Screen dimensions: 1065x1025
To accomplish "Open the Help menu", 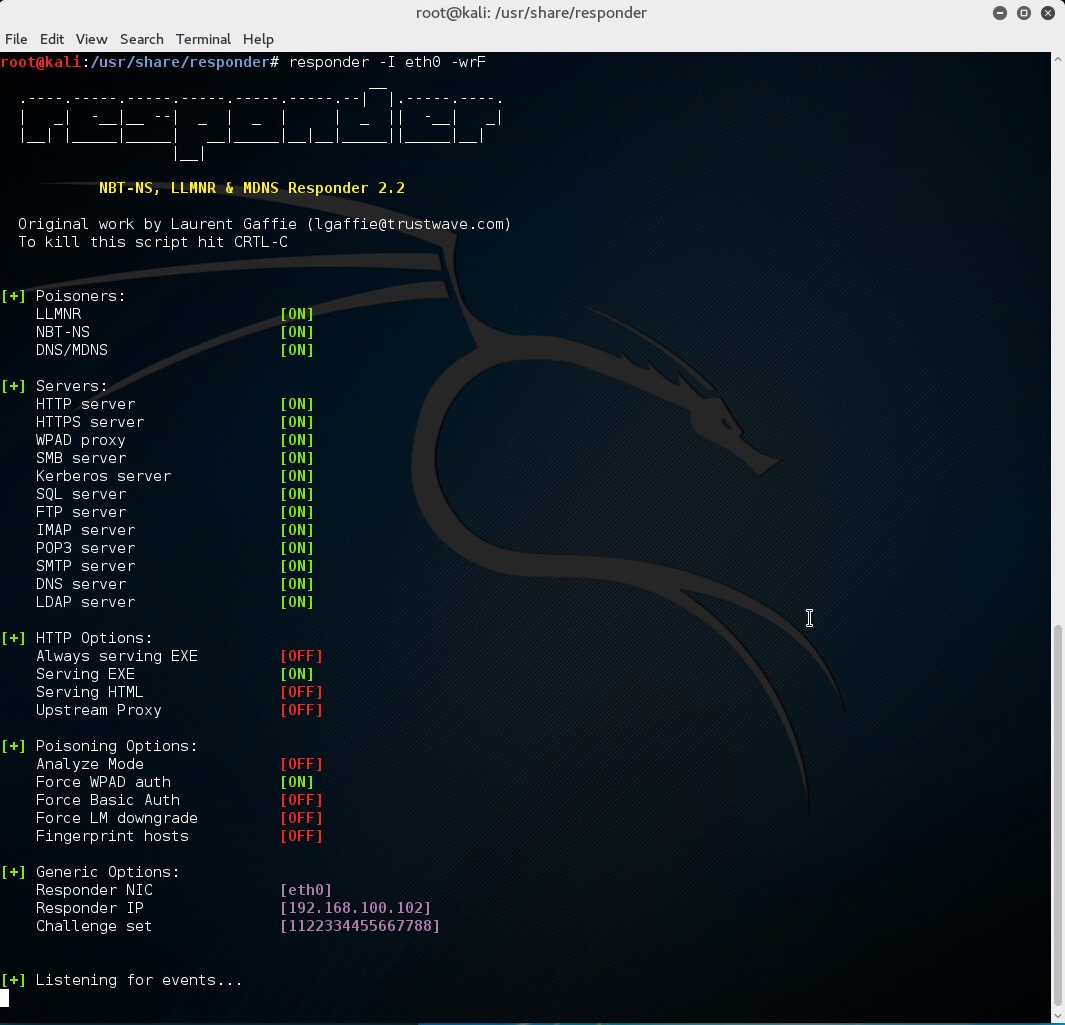I will click(258, 39).
